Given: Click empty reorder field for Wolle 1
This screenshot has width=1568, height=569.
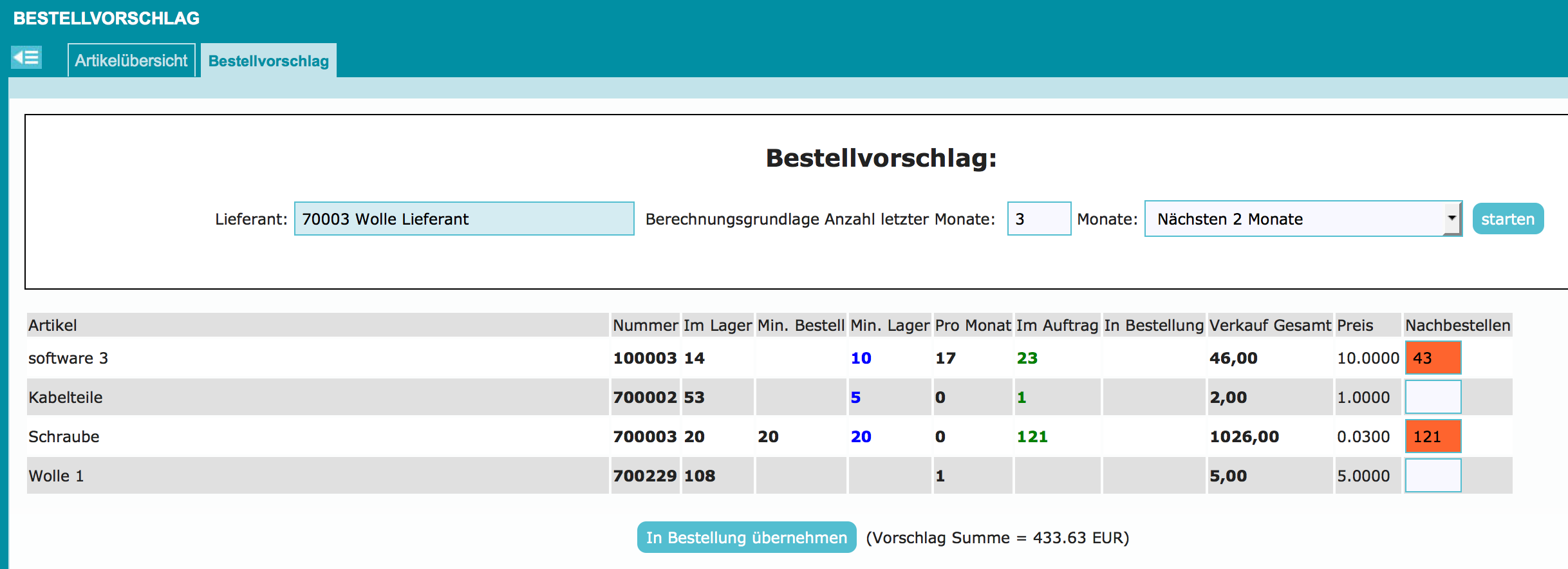Looking at the screenshot, I should tap(1433, 476).
